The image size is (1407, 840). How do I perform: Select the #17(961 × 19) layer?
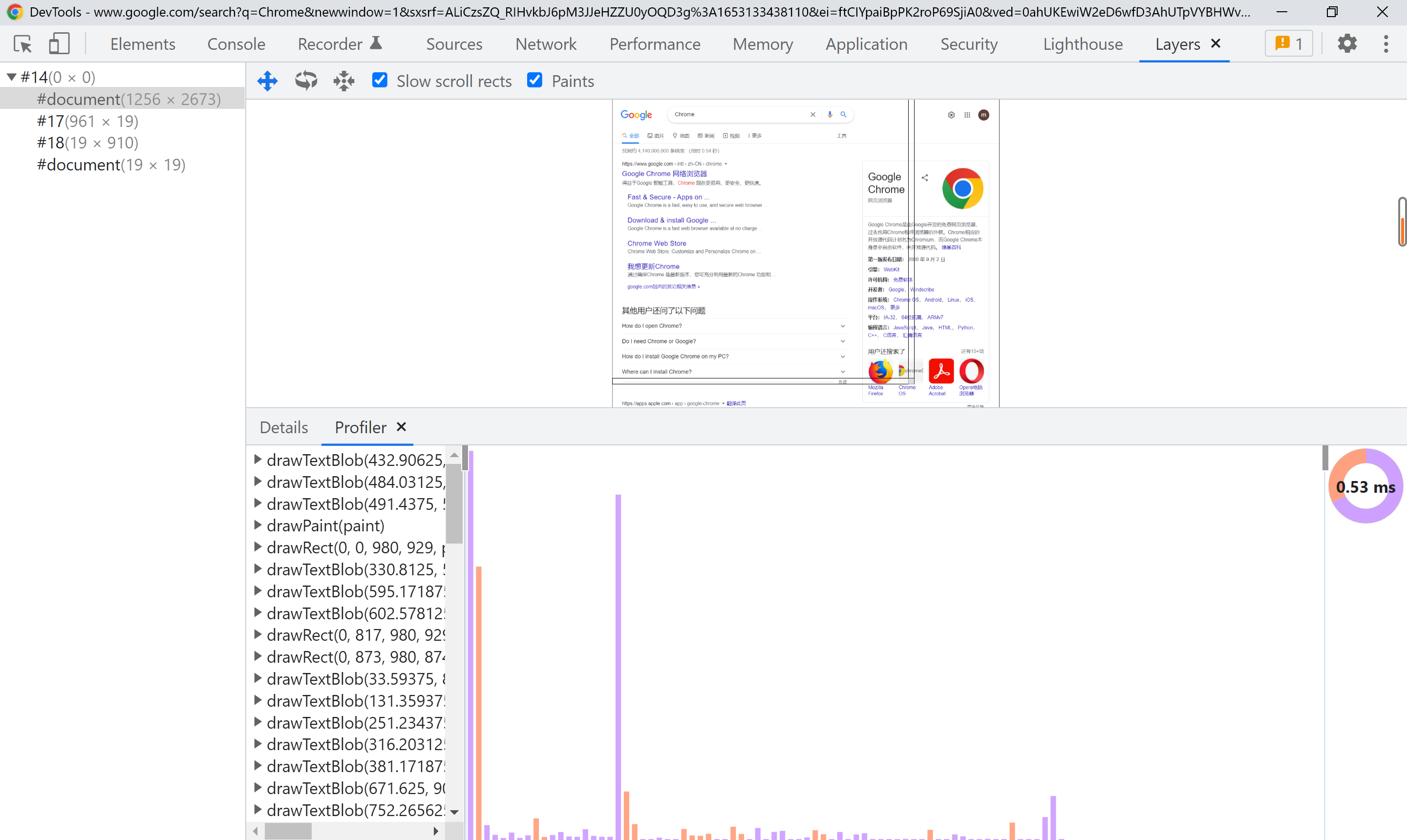87,121
